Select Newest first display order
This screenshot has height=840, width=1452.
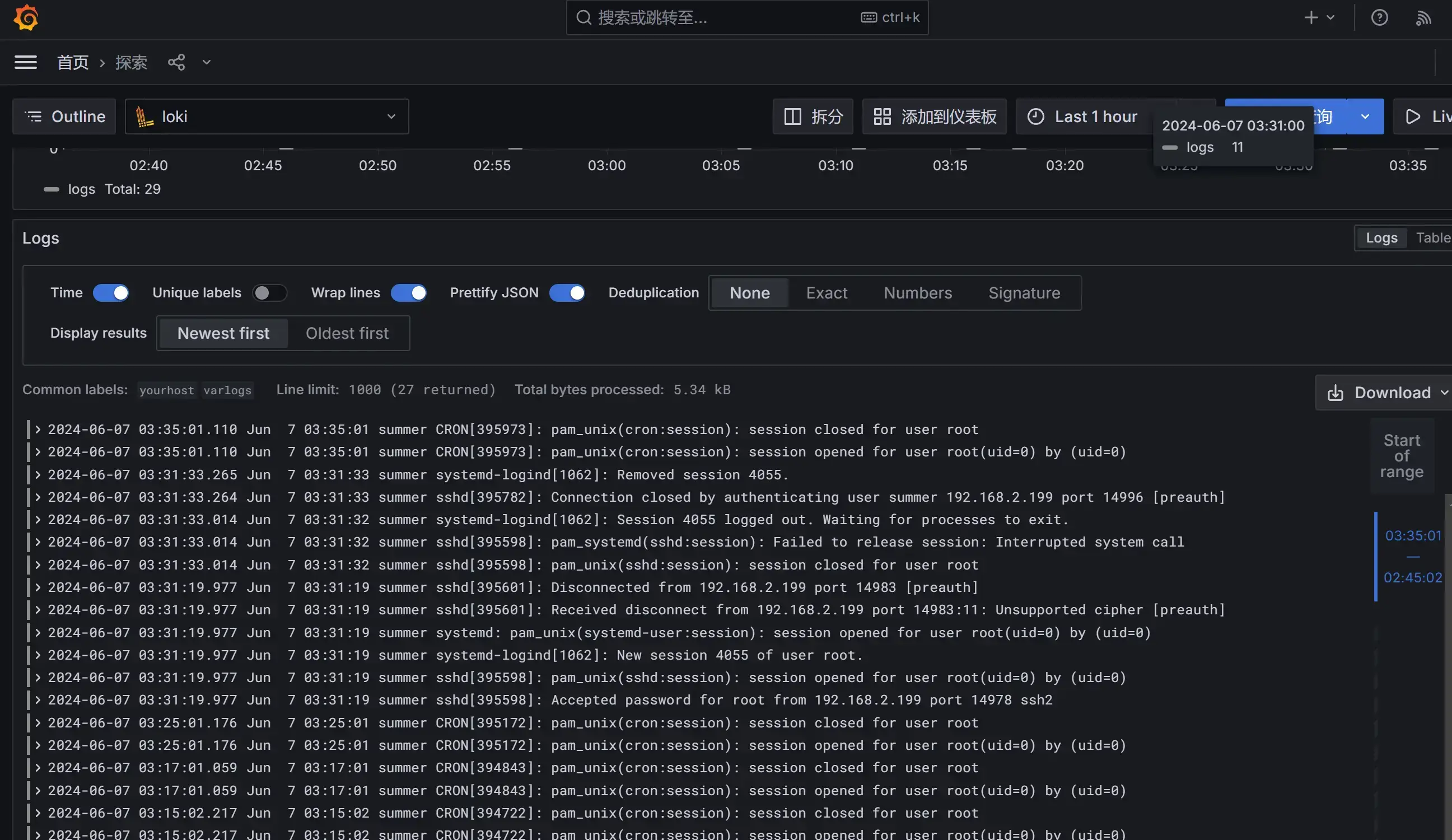[223, 333]
